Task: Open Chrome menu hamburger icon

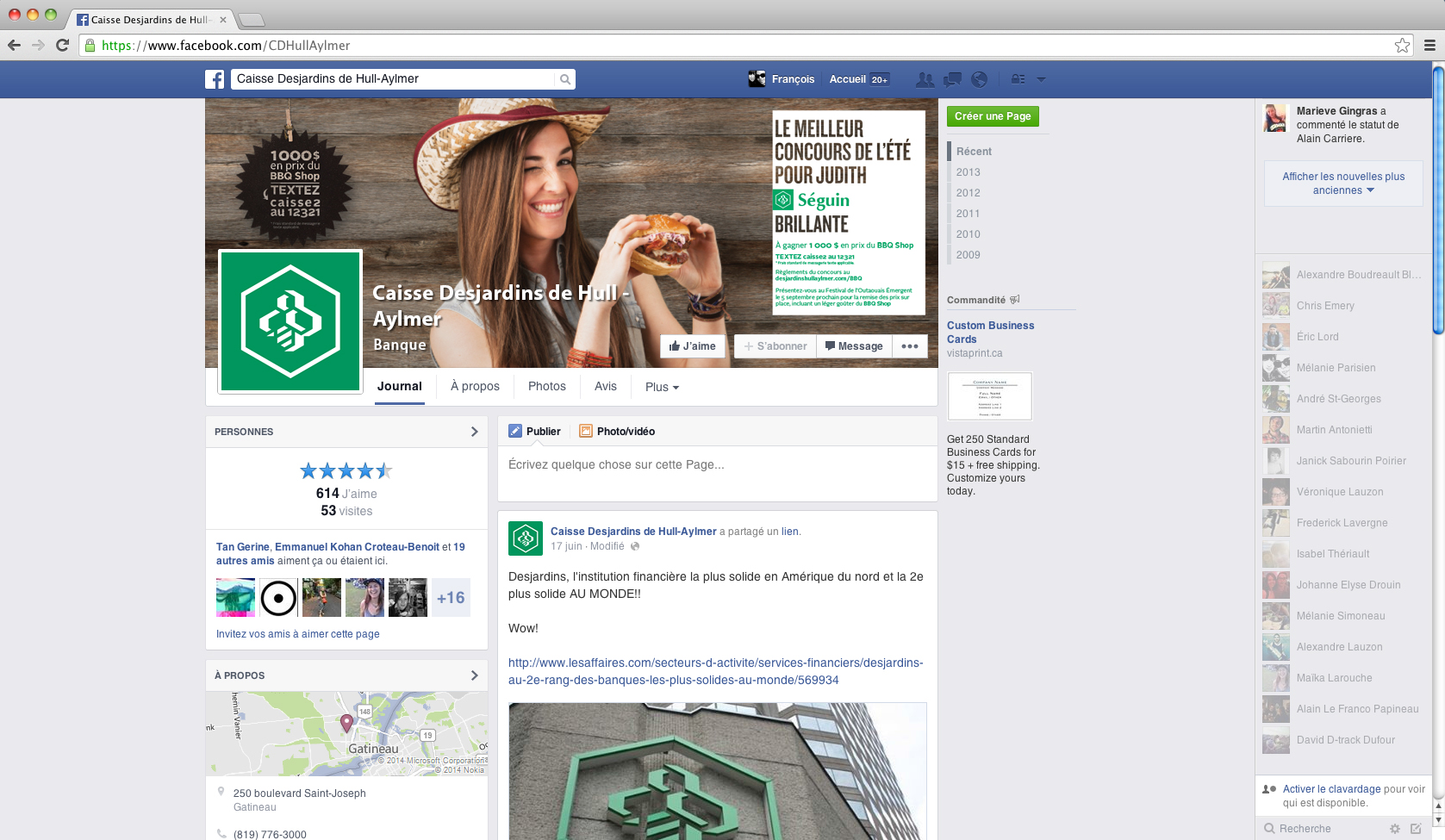Action: 1429,45
